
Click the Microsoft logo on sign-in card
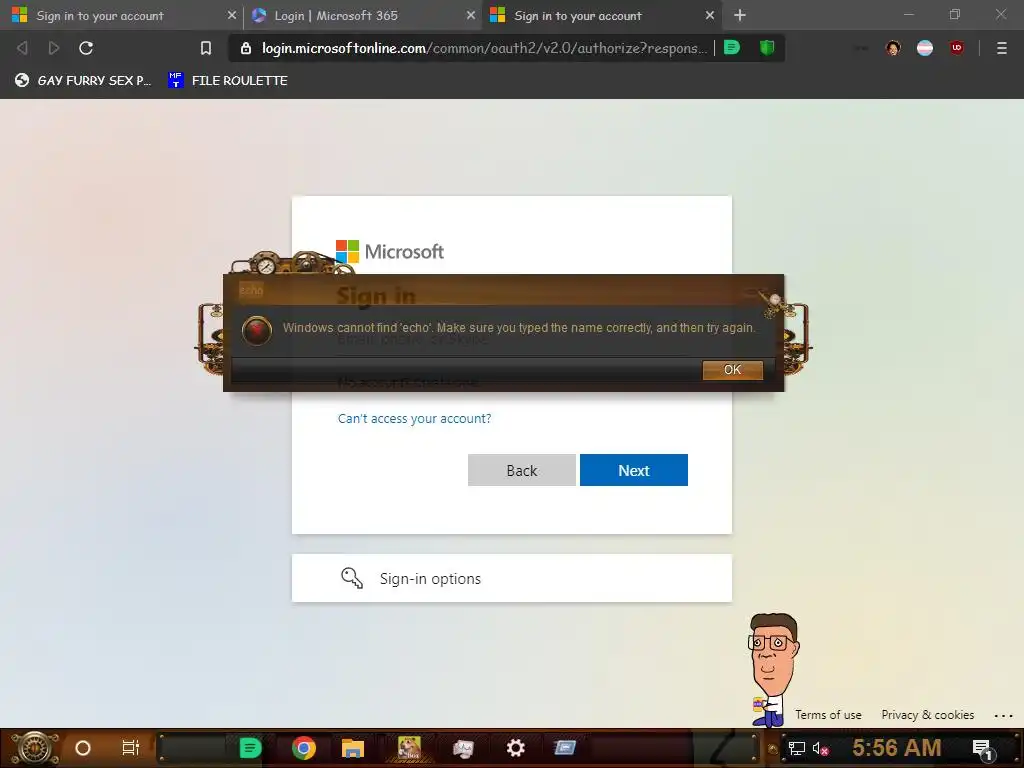coord(390,251)
